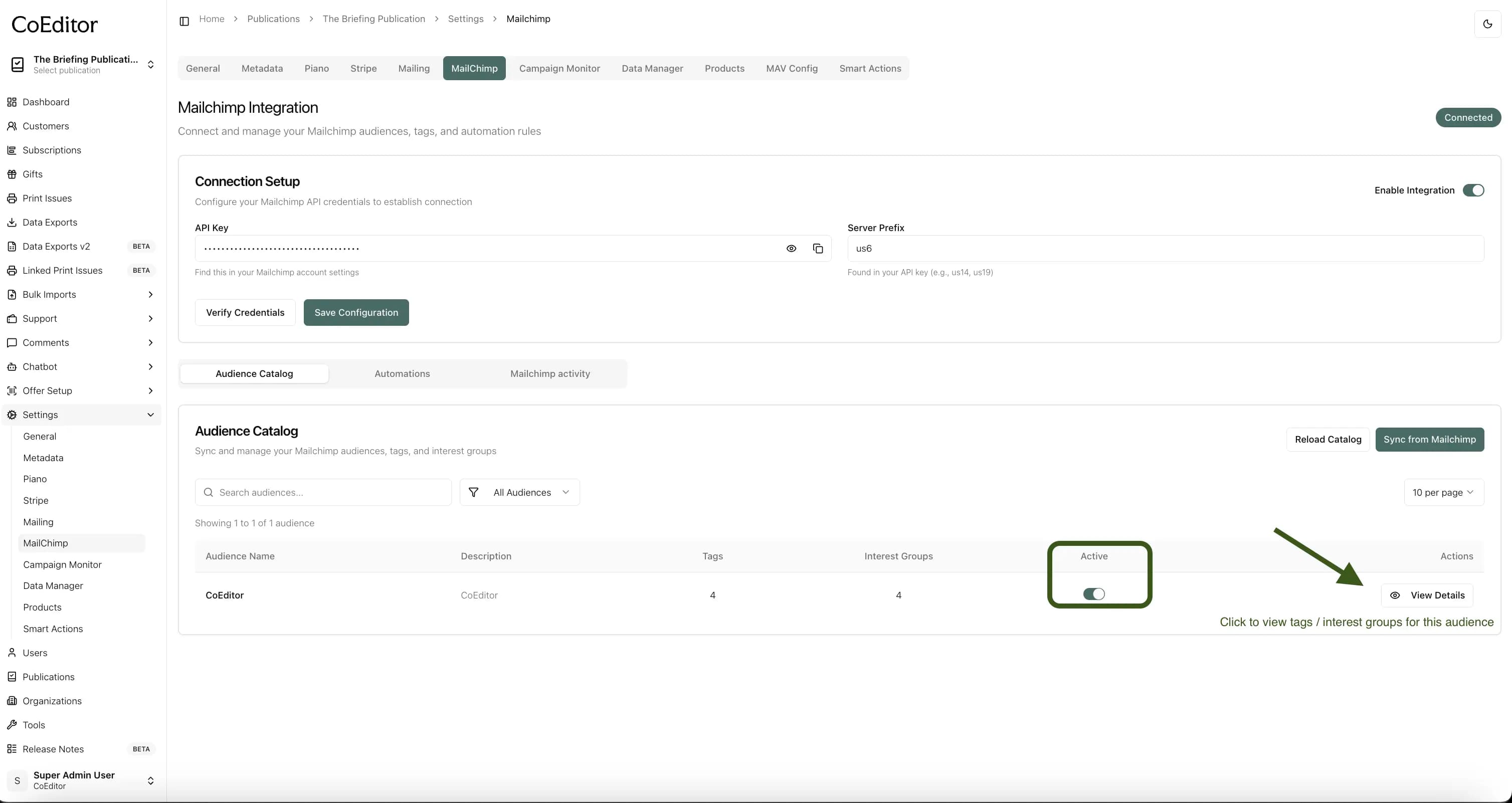Click the API Key field
The width and height of the screenshot is (1512, 803).
(x=513, y=248)
